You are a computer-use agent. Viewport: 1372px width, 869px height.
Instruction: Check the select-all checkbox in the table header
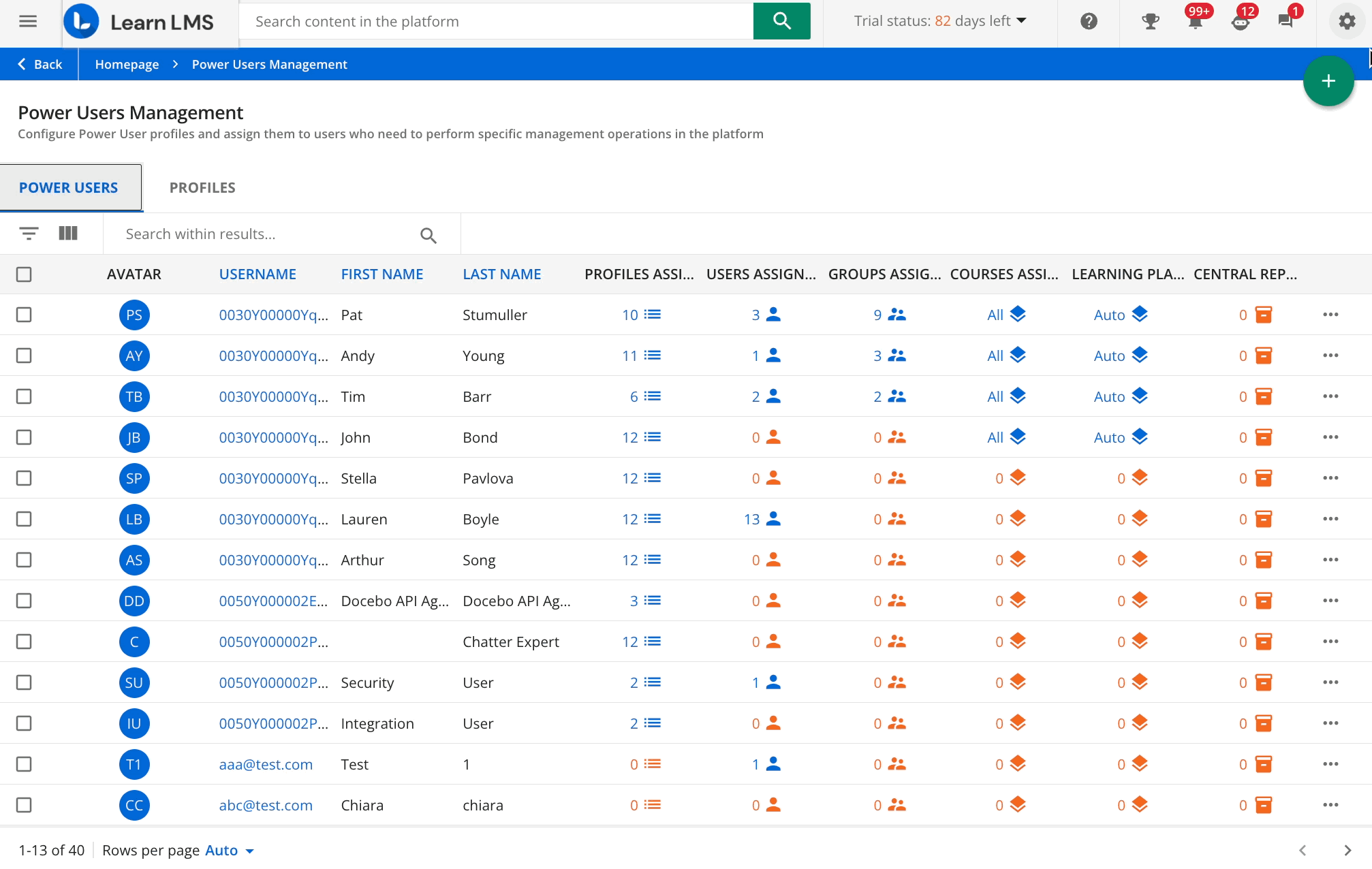click(24, 274)
